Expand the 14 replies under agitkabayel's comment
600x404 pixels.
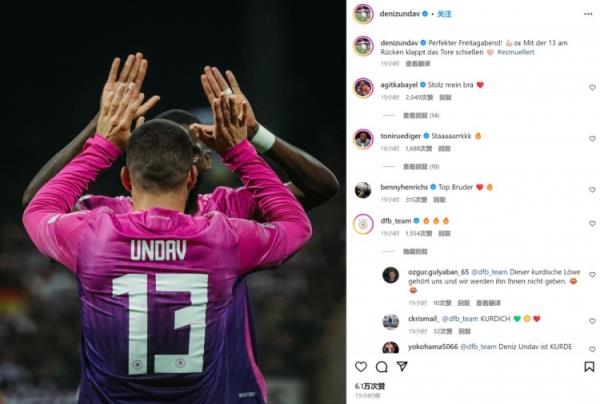click(x=421, y=115)
